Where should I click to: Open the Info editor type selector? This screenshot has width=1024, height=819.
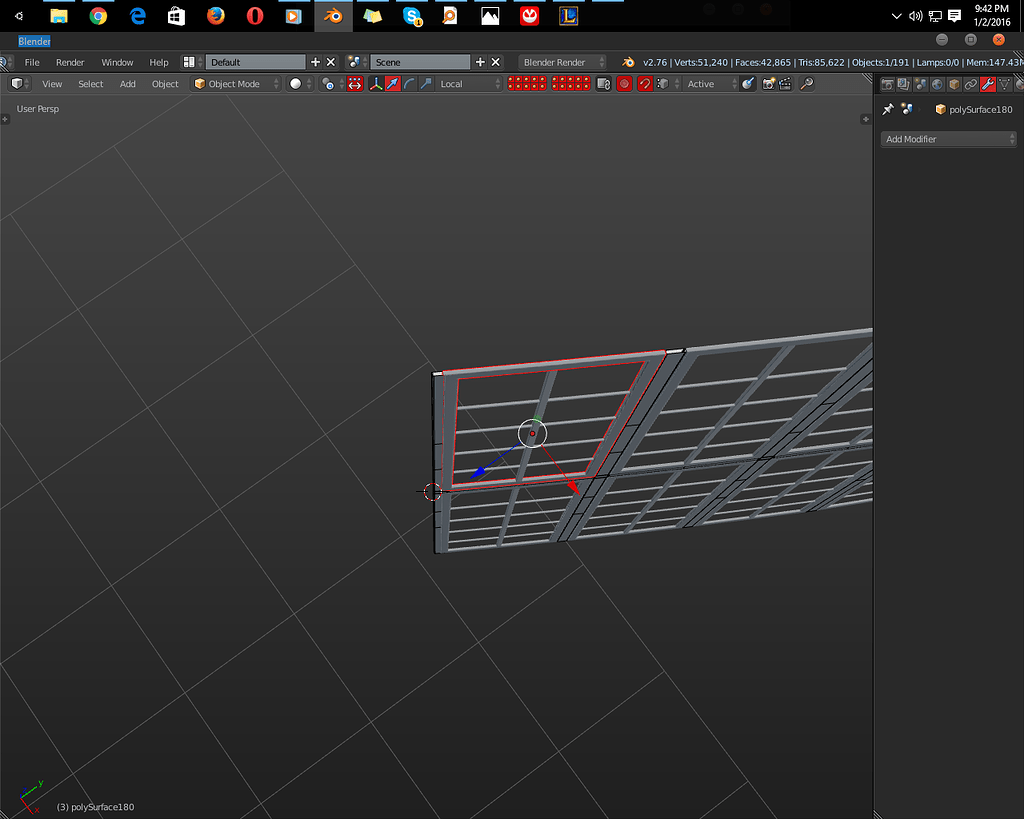pyautogui.click(x=5, y=62)
